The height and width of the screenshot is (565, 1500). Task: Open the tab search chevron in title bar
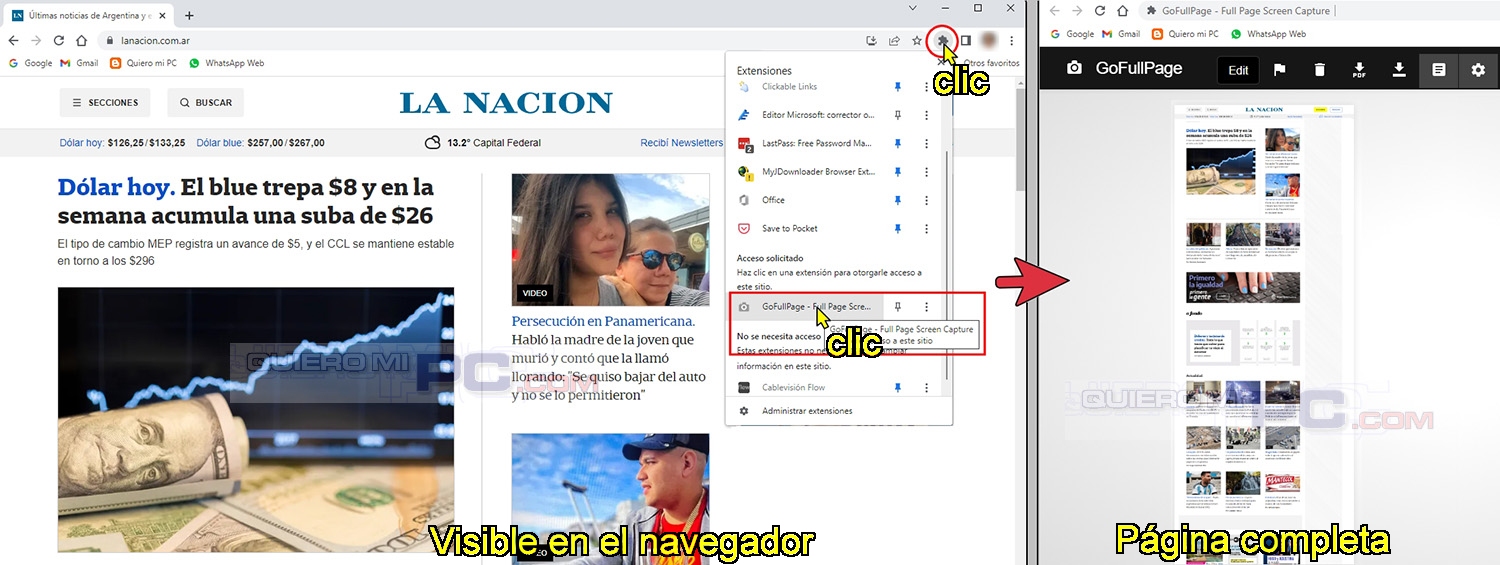(912, 8)
